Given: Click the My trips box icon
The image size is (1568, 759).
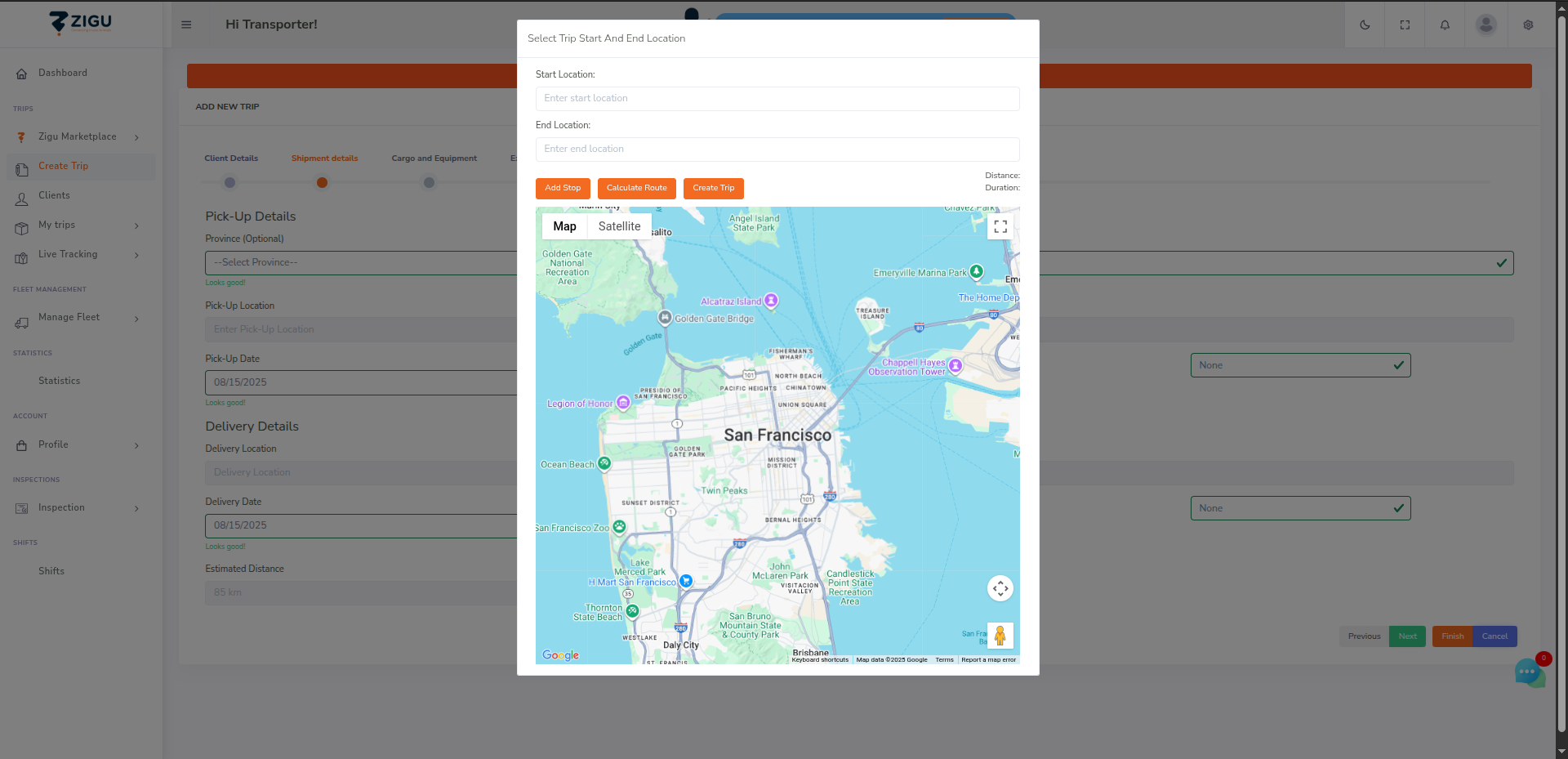Looking at the screenshot, I should [x=22, y=228].
